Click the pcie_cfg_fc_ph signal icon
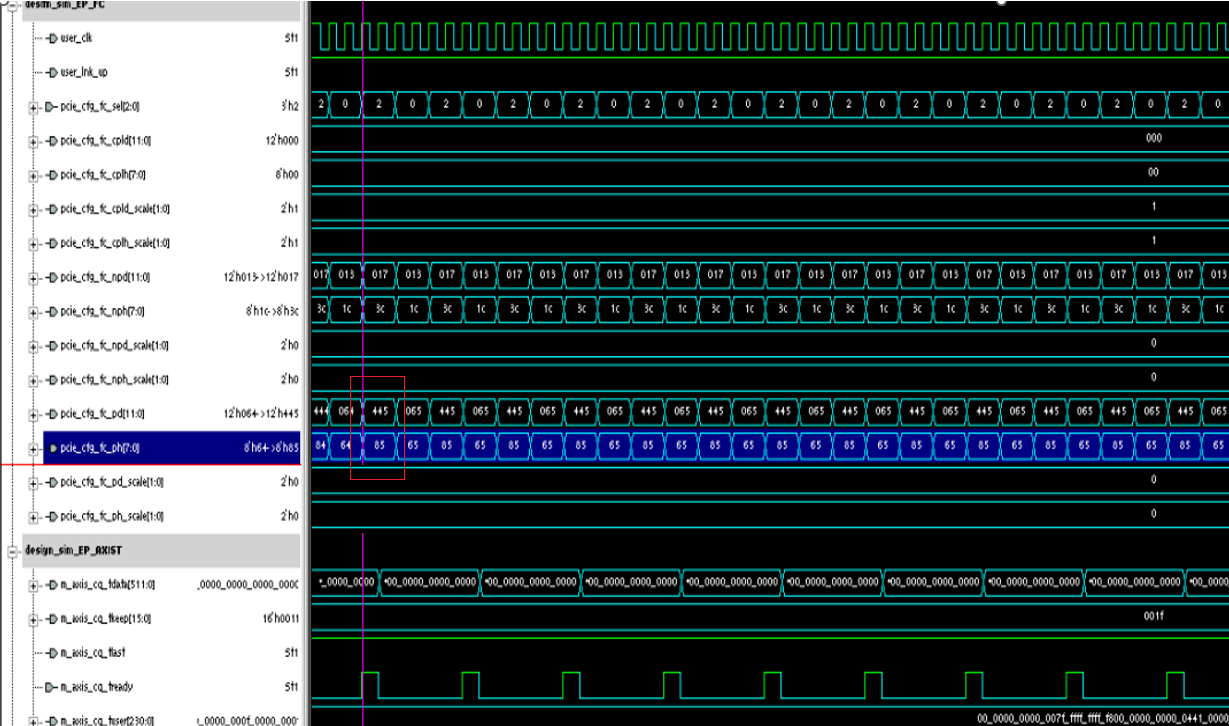 point(52,448)
